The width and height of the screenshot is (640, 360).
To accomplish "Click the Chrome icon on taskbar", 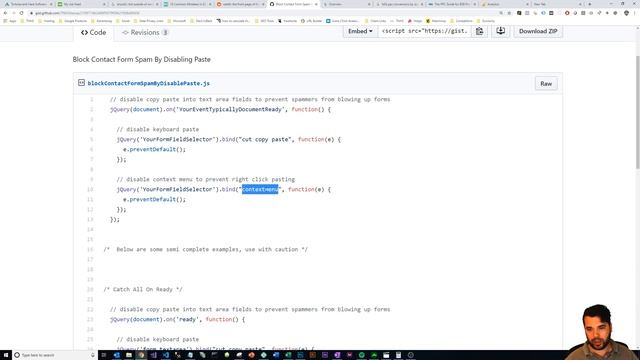I will pos(141,355).
